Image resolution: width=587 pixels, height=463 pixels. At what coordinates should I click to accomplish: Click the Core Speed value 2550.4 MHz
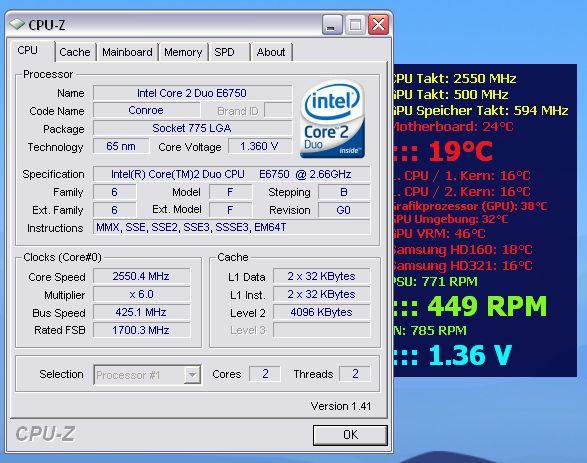141,276
